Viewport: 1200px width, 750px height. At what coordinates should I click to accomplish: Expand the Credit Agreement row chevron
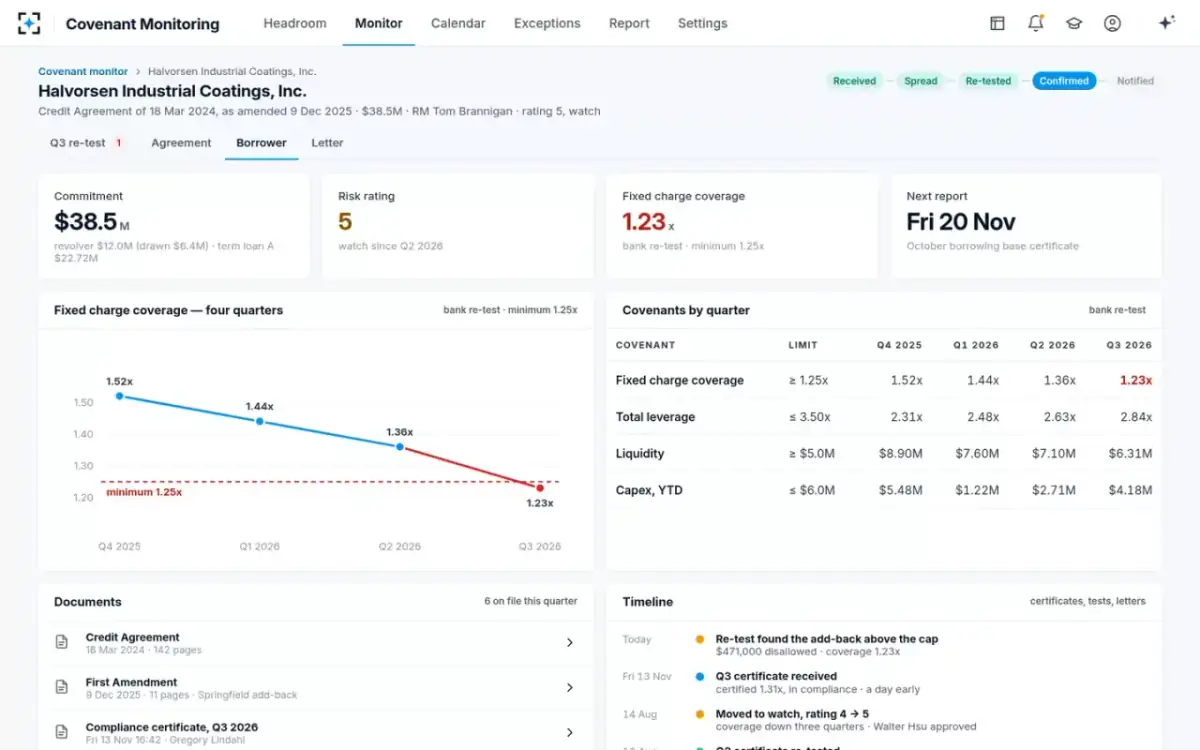click(570, 642)
